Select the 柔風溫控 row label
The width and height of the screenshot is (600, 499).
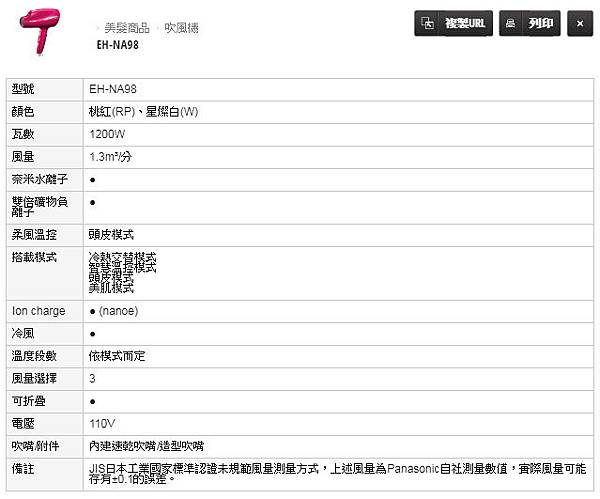click(34, 235)
